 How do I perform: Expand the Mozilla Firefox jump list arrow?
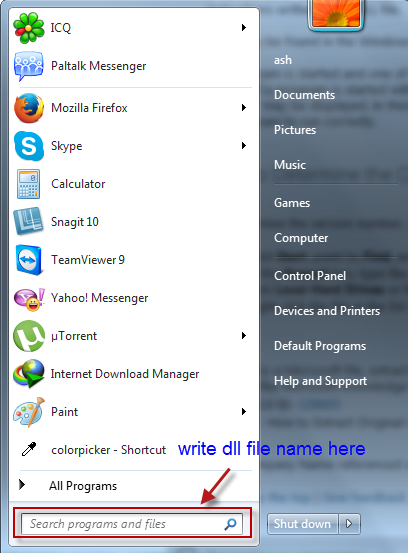(x=244, y=108)
